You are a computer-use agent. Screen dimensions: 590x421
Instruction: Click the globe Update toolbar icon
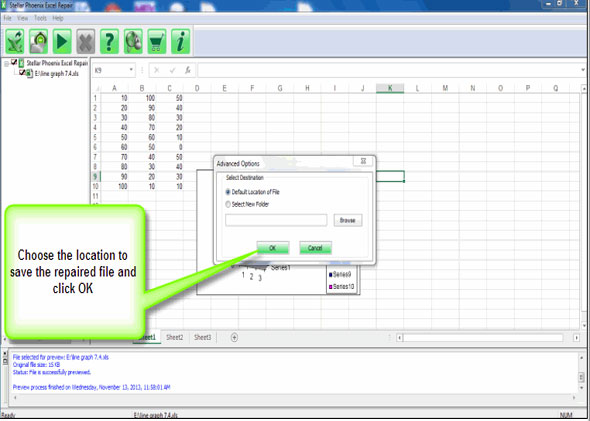pyautogui.click(x=133, y=41)
